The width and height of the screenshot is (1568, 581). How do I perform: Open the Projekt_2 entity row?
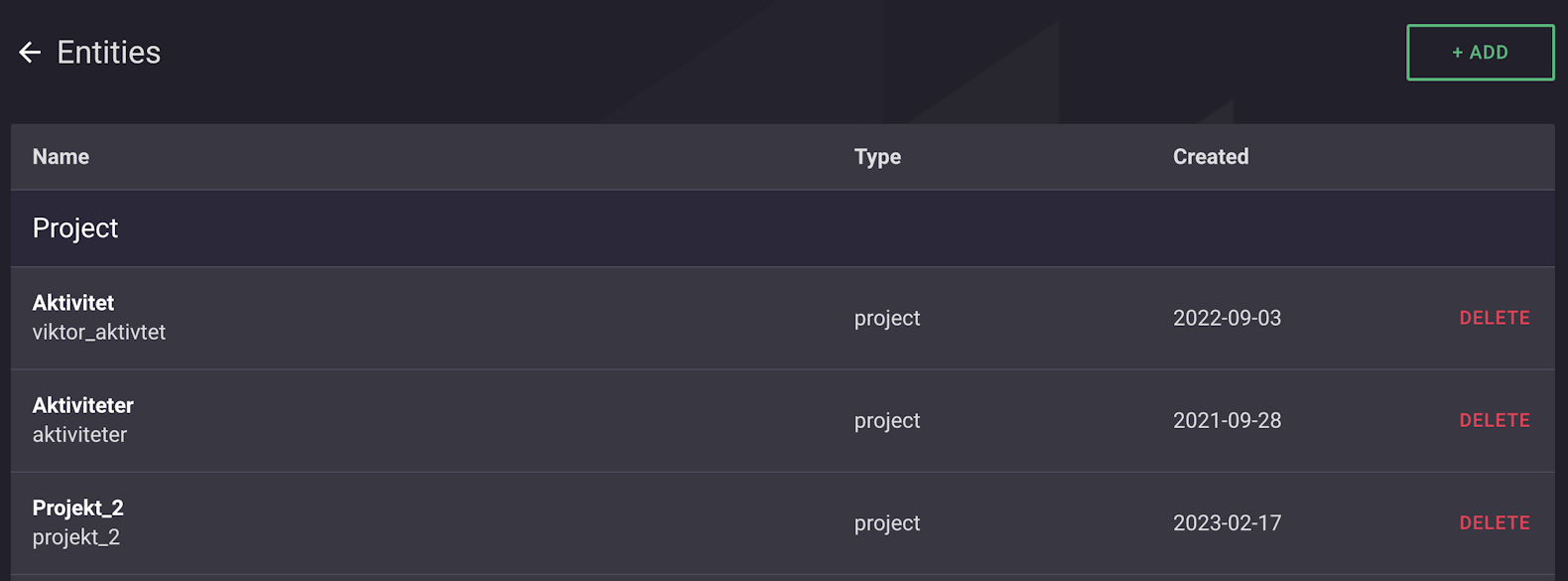78,508
